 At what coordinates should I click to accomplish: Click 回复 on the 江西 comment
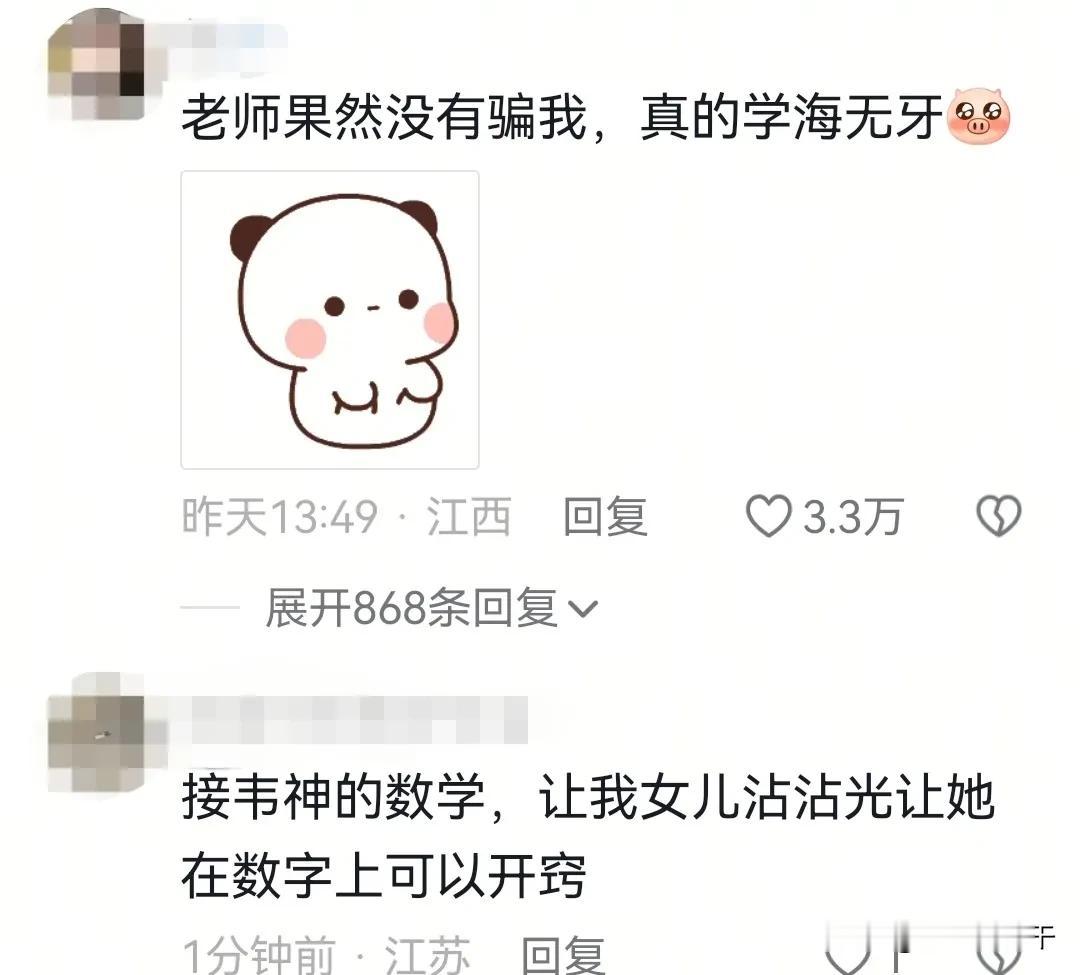[605, 516]
